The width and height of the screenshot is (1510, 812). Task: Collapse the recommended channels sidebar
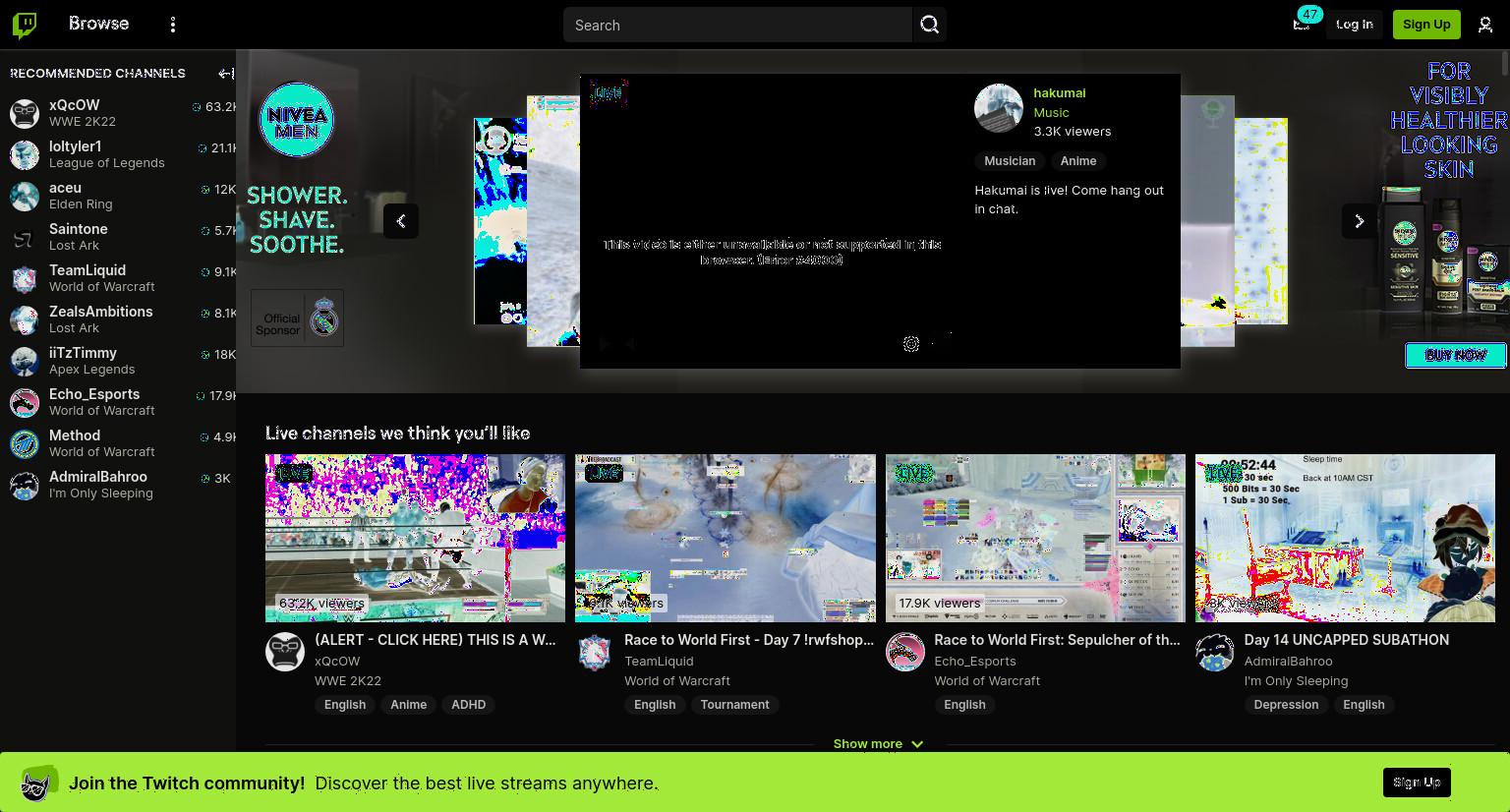click(225, 73)
